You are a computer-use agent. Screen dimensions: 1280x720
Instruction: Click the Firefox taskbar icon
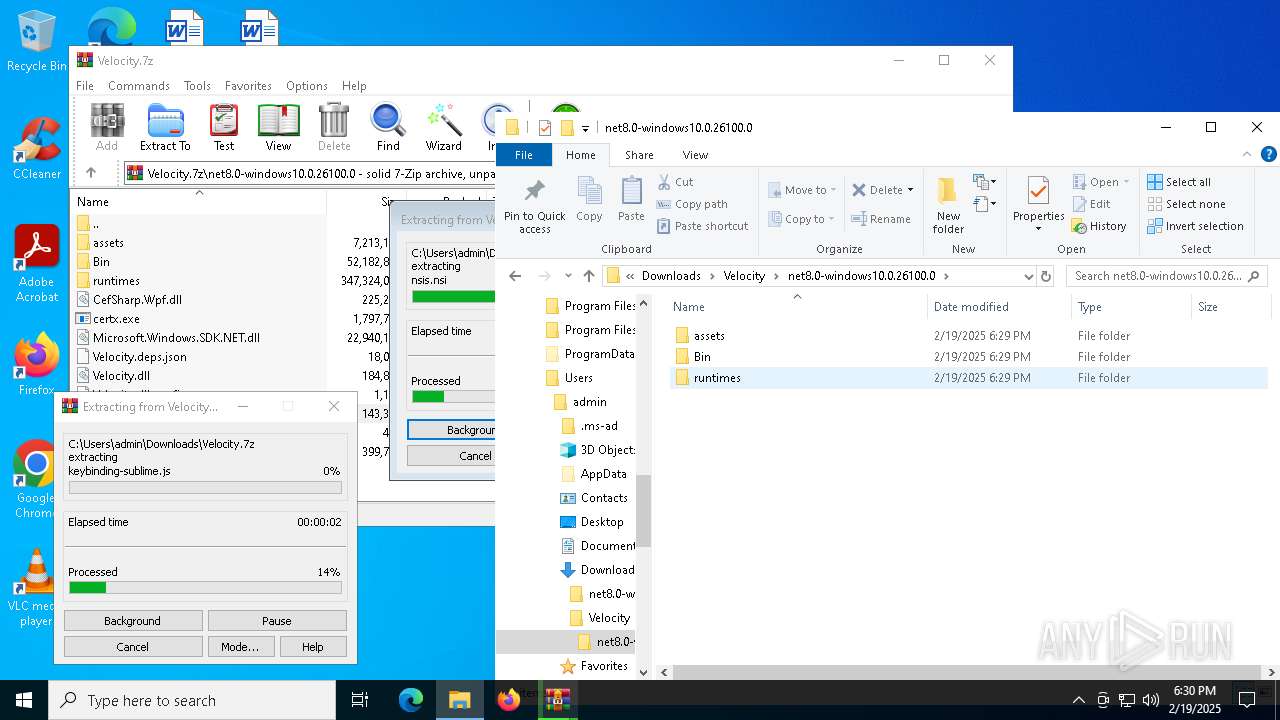click(509, 700)
